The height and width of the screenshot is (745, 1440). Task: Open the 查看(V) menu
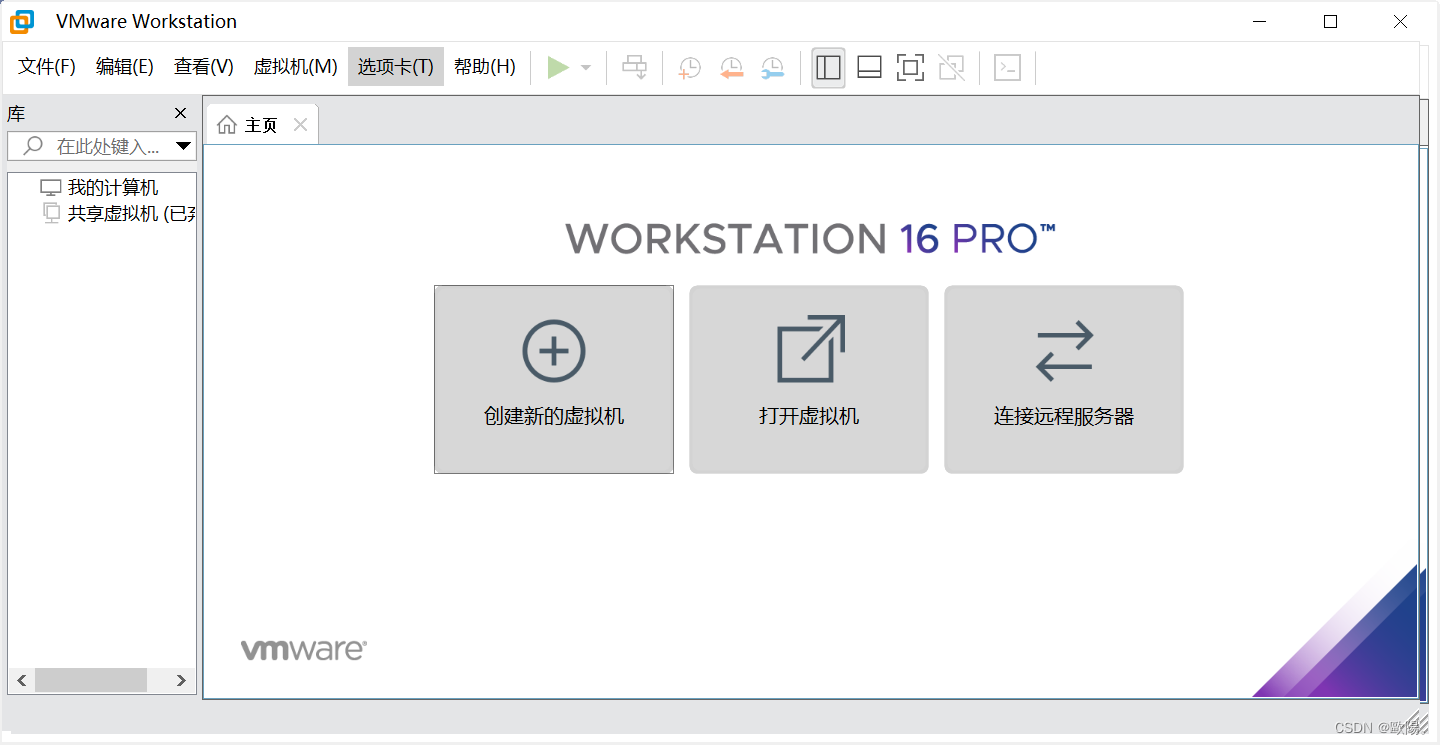204,67
